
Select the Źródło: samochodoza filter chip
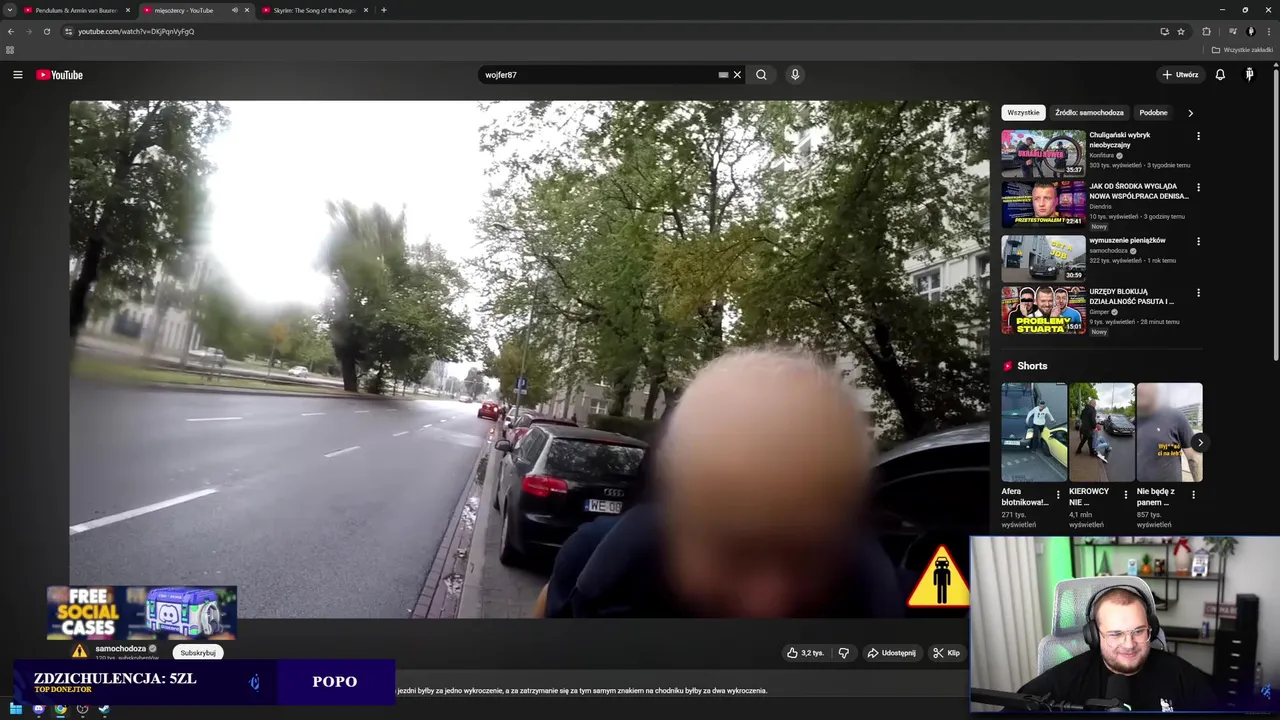point(1089,113)
